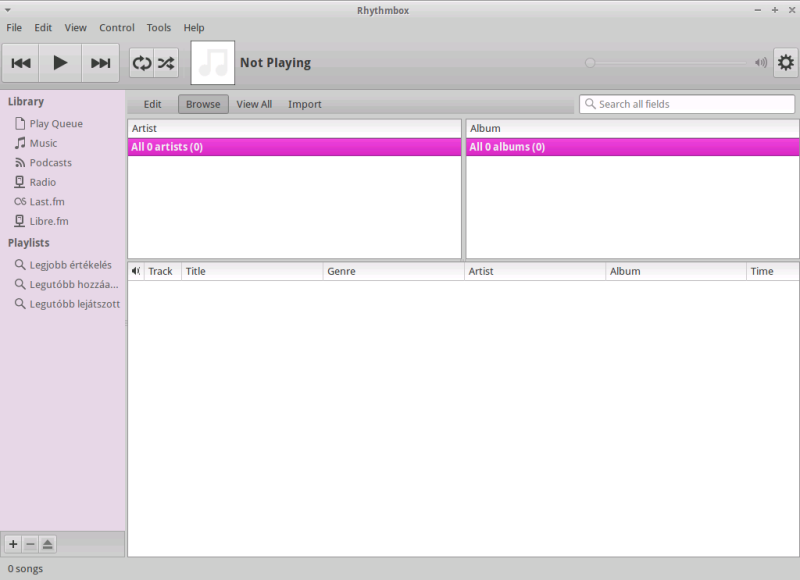Click the eject button

[47, 544]
